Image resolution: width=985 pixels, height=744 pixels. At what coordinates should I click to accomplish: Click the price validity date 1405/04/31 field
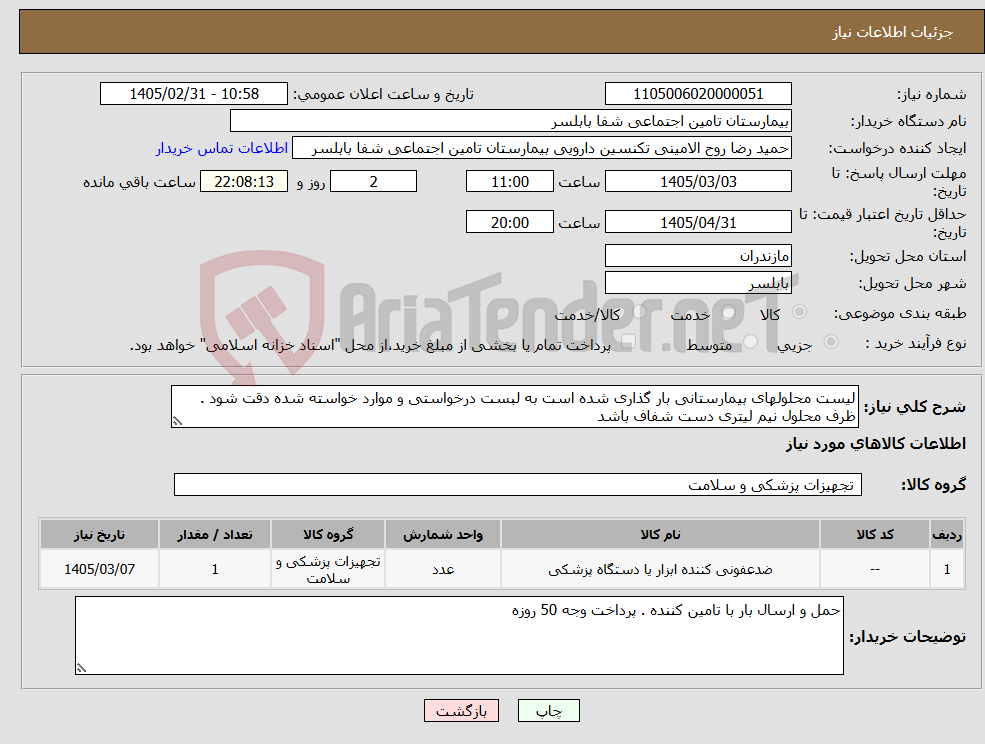[x=698, y=222]
